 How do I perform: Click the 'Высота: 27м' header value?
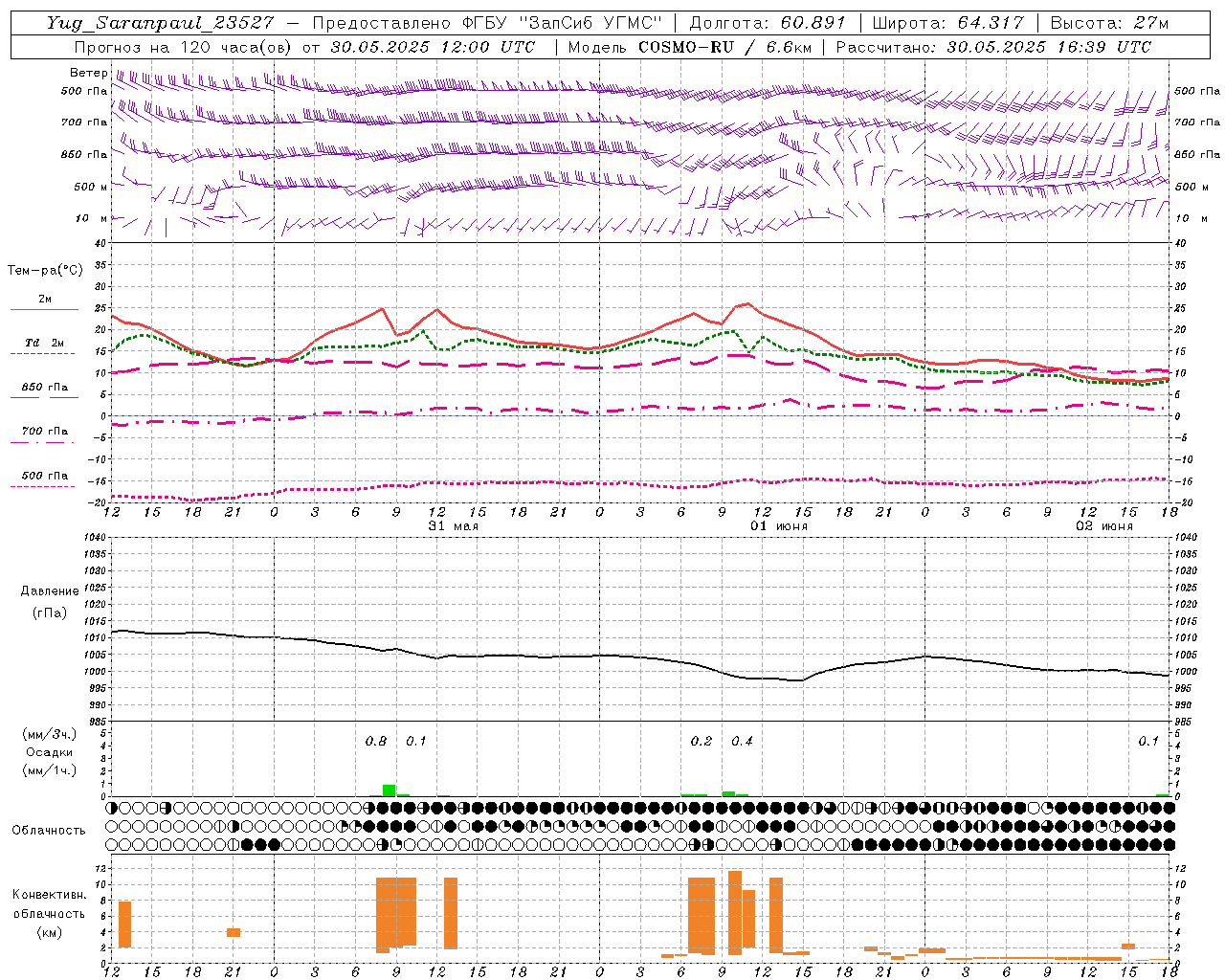(x=1109, y=23)
